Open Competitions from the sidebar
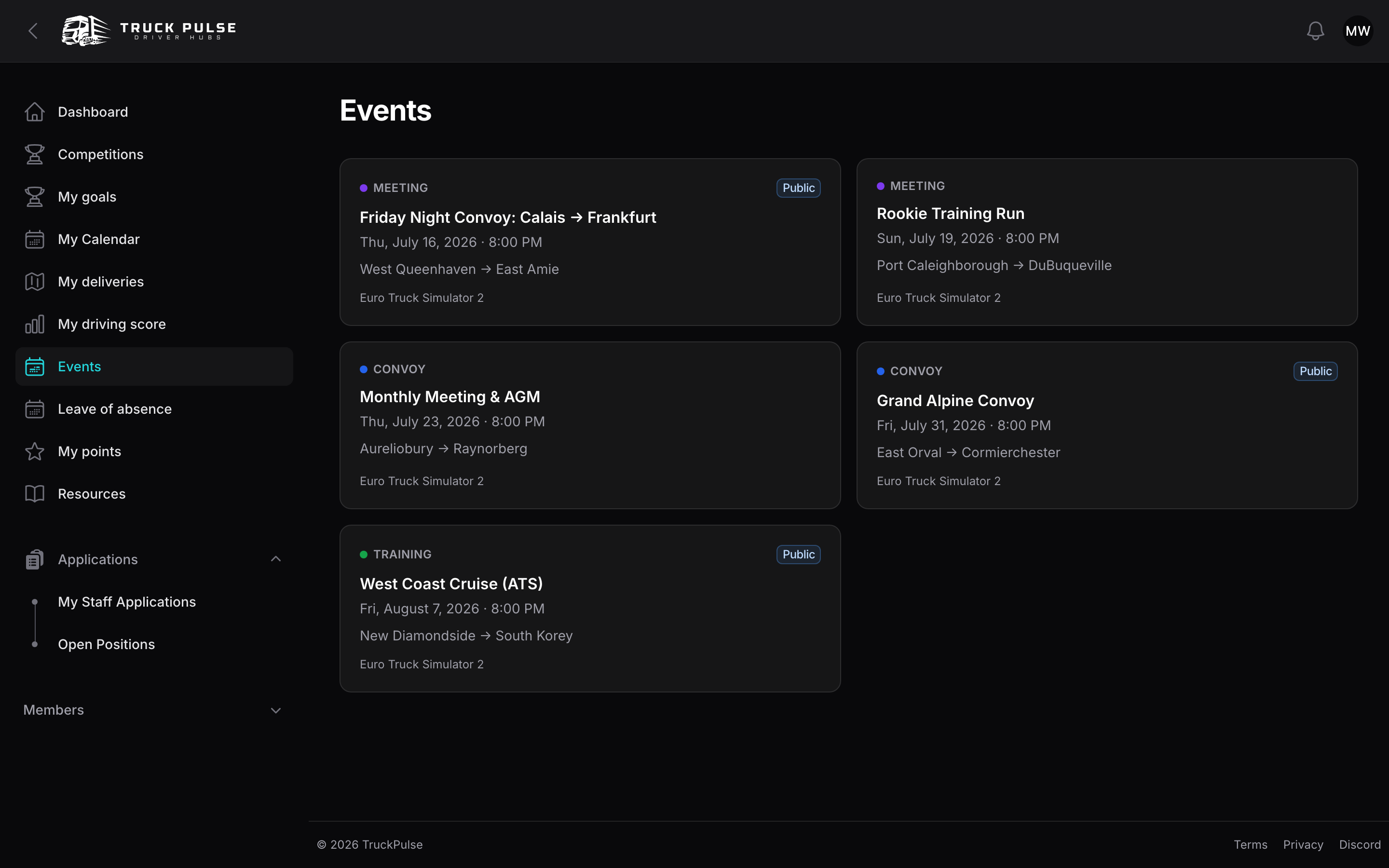Image resolution: width=1389 pixels, height=868 pixels. (154, 154)
